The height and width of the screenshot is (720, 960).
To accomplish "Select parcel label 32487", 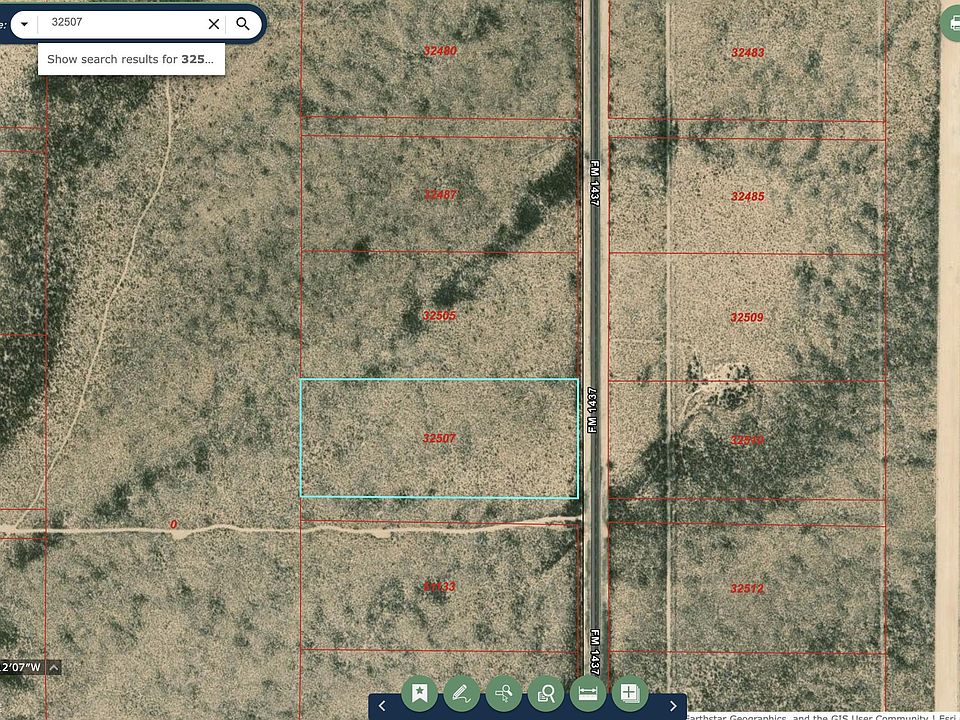I will [x=440, y=195].
